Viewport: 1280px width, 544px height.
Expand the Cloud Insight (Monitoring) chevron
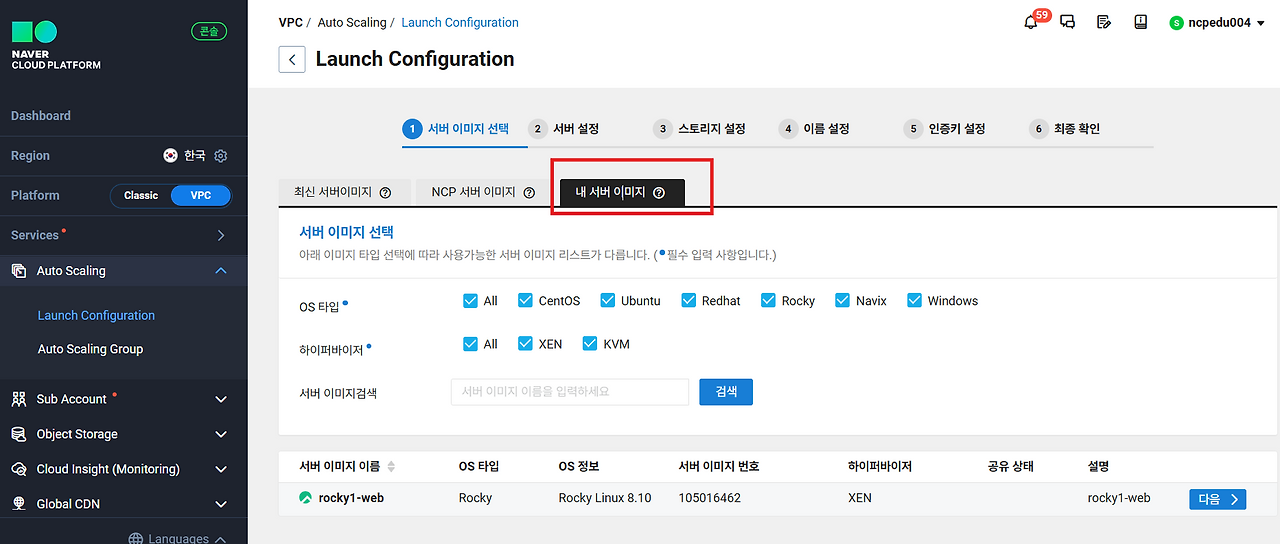221,469
